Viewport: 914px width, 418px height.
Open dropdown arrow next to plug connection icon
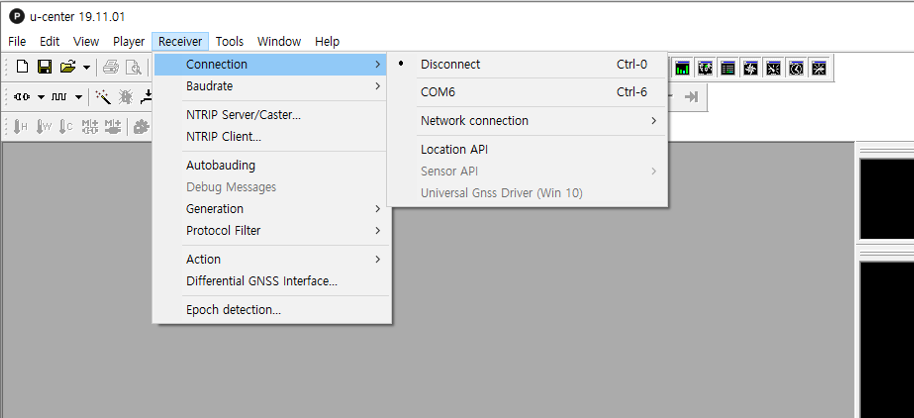[x=41, y=97]
